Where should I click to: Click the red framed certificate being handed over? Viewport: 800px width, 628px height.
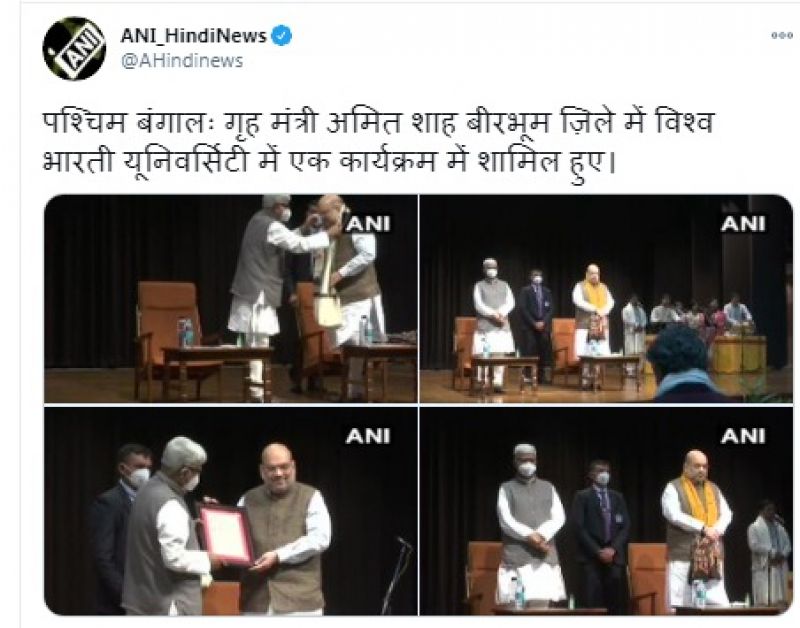click(227, 535)
